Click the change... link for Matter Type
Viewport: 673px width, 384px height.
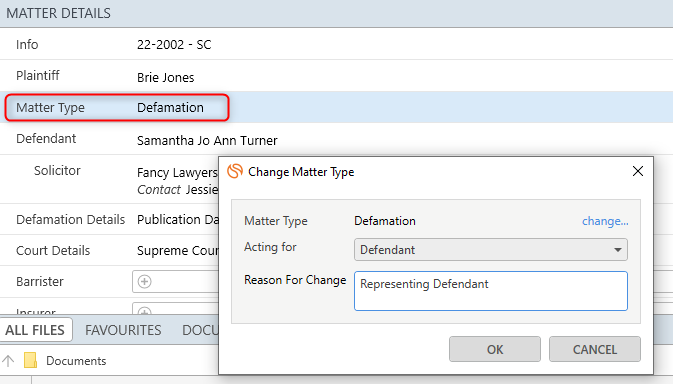coord(605,221)
